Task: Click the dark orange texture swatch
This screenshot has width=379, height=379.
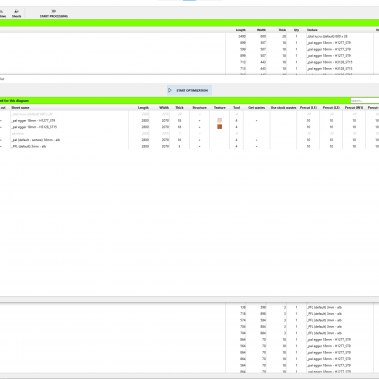Action: 219,127
